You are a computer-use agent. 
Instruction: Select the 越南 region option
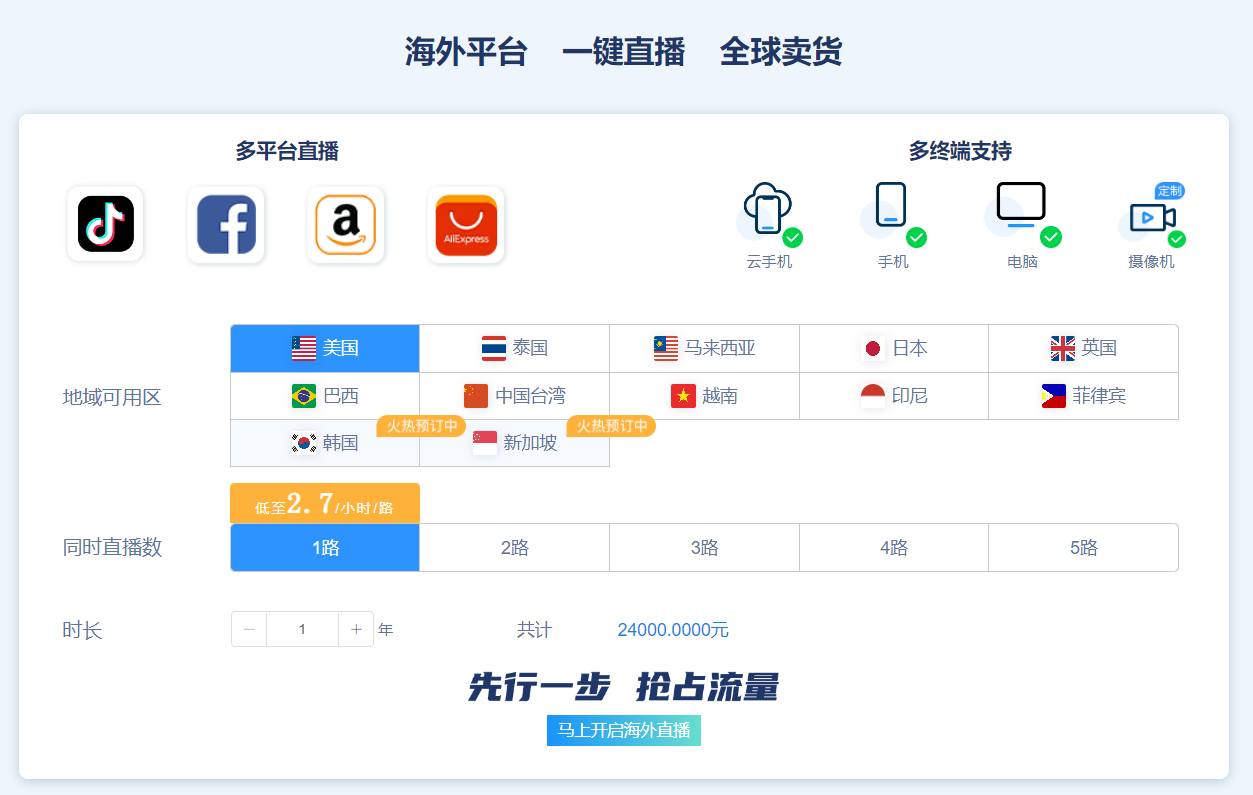coord(705,396)
